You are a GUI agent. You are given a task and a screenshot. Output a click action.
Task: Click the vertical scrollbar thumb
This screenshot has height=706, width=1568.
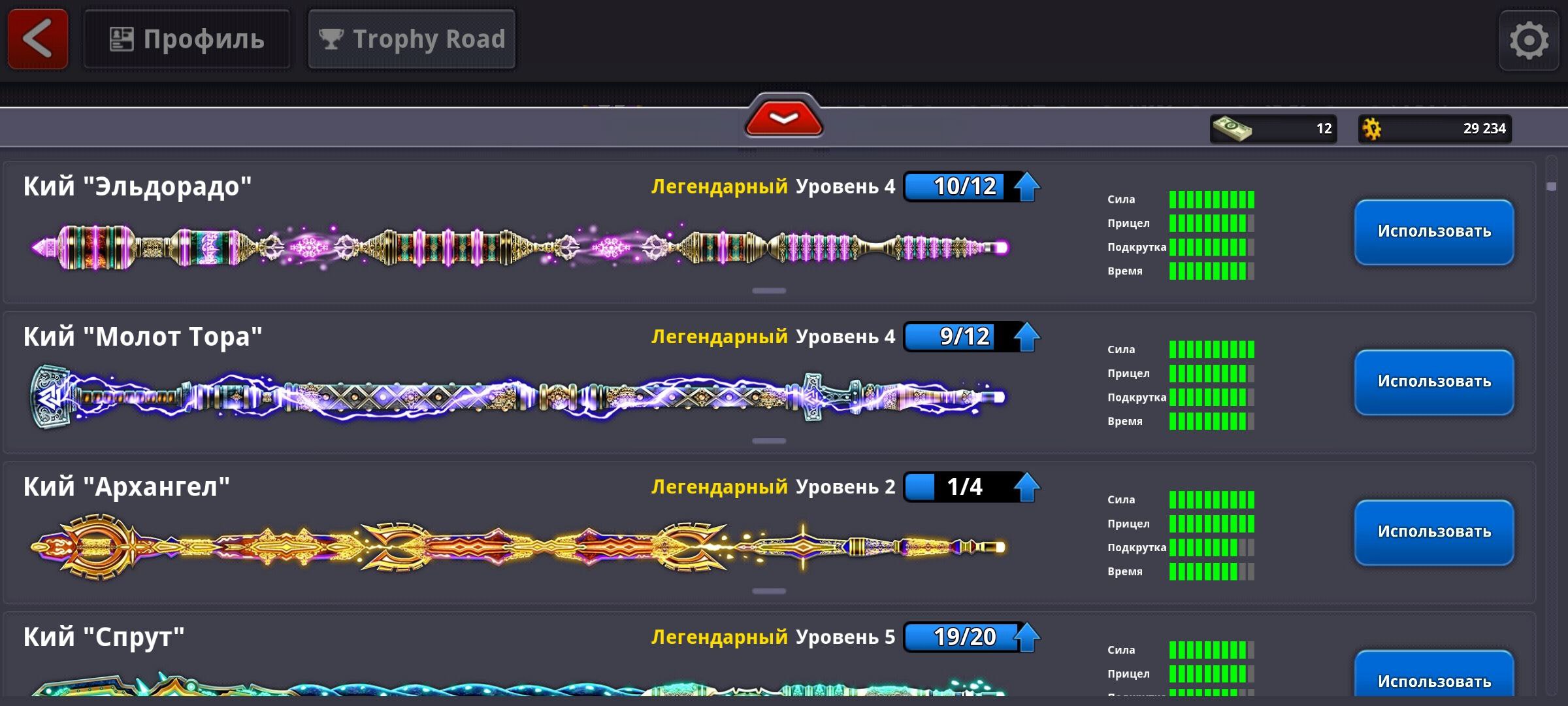(1552, 187)
